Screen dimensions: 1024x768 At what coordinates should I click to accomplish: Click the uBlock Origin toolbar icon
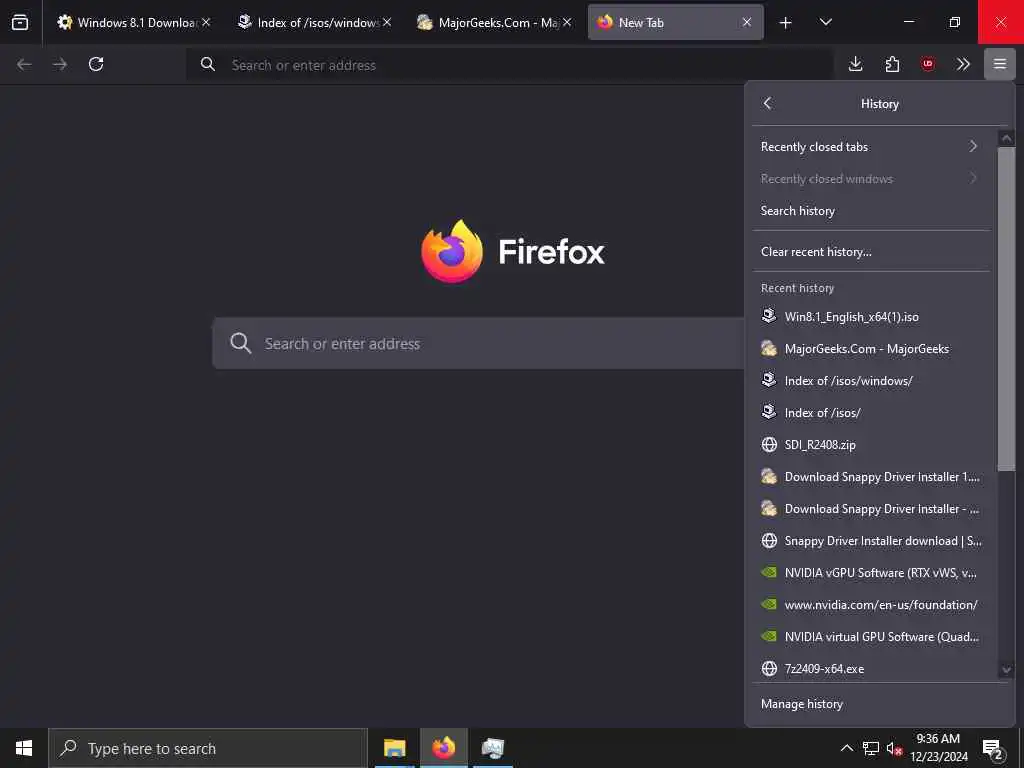[x=927, y=64]
